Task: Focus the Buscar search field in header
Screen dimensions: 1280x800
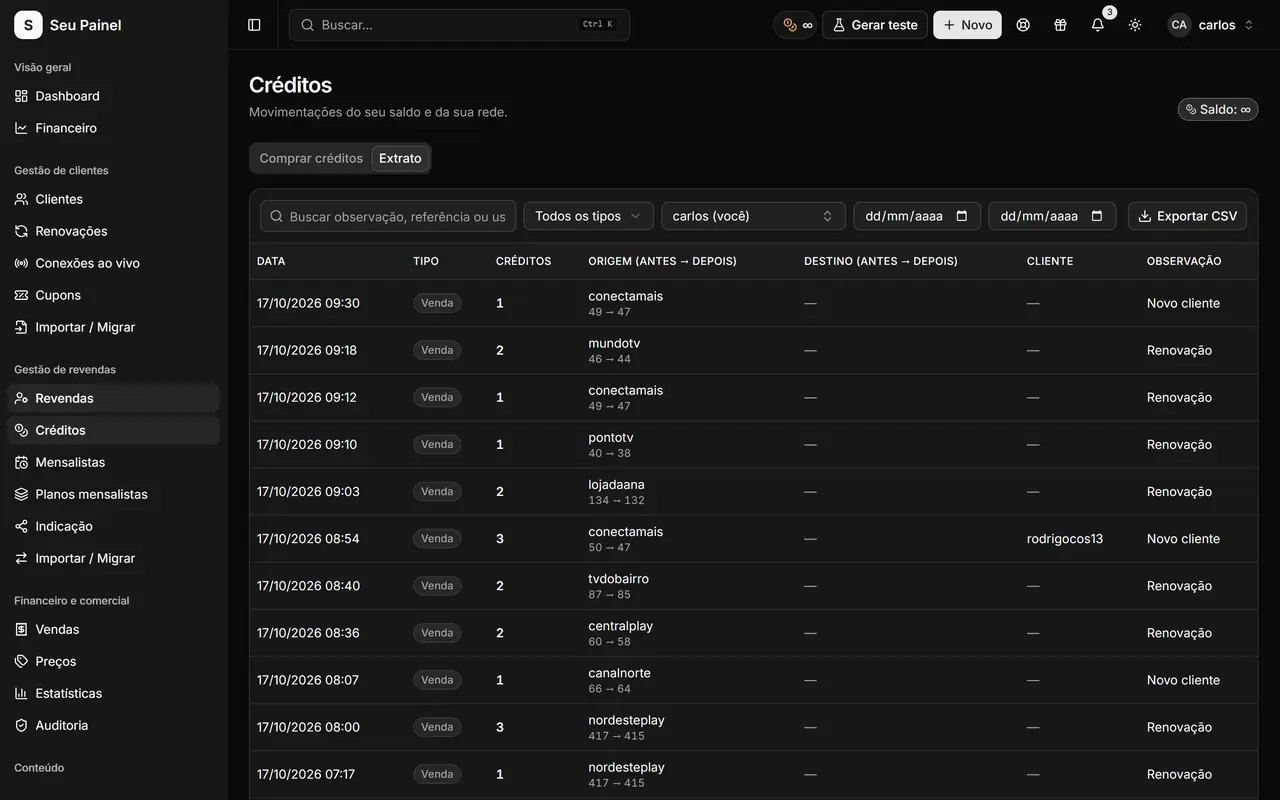Action: (459, 25)
